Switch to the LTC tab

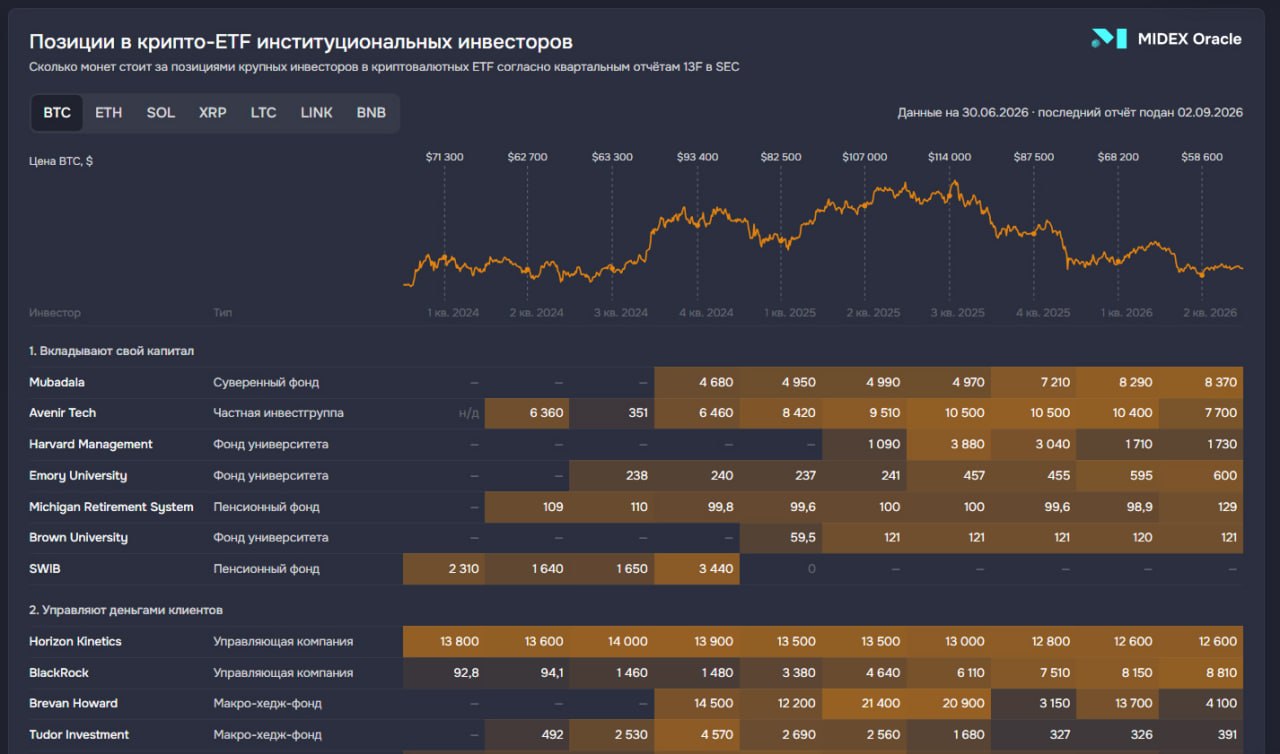click(263, 113)
